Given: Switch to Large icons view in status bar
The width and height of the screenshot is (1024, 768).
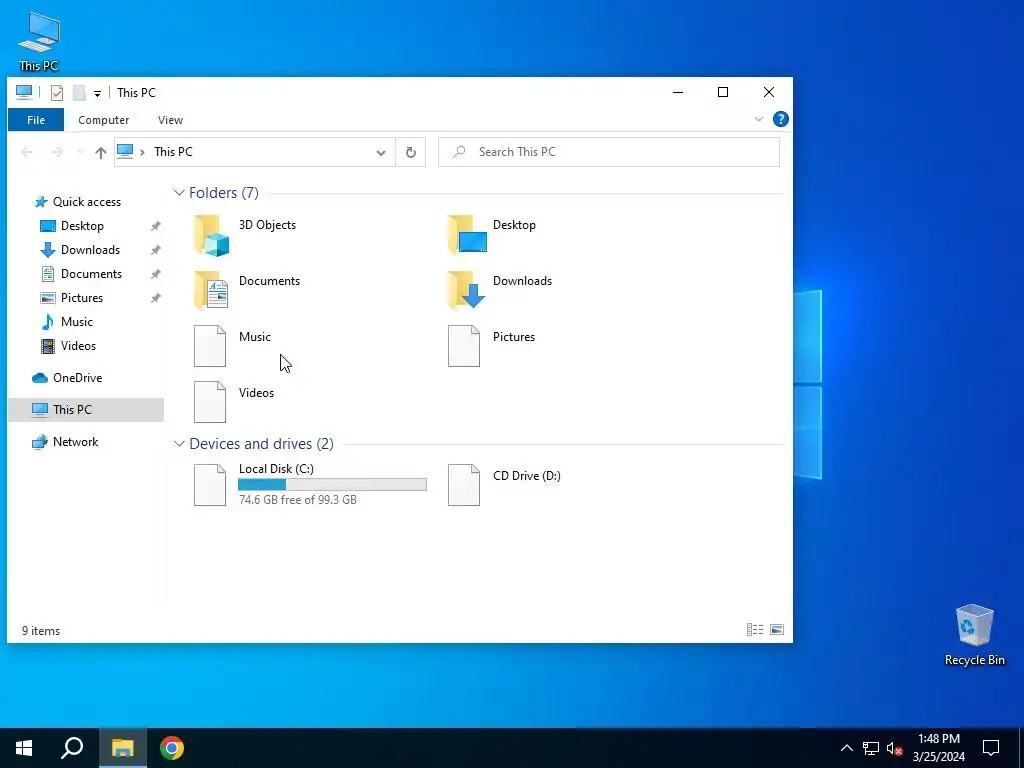Looking at the screenshot, I should tap(776, 630).
